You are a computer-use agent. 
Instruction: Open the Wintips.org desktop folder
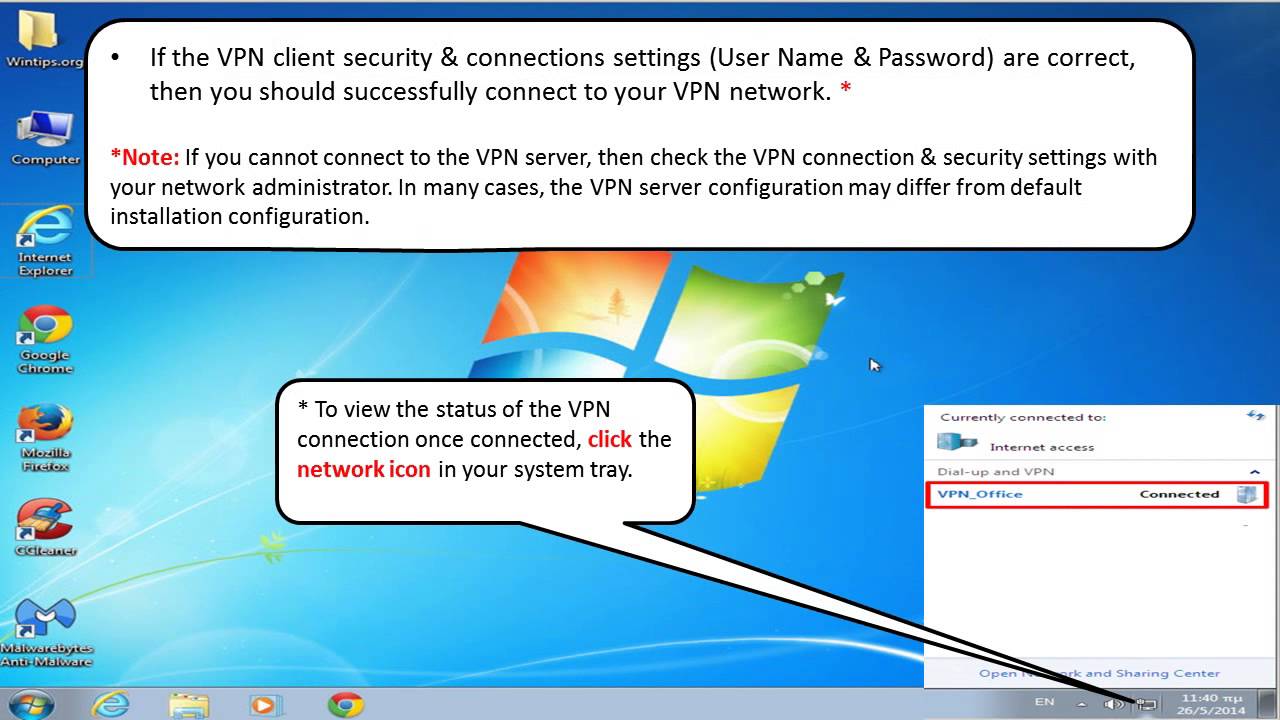tap(43, 40)
